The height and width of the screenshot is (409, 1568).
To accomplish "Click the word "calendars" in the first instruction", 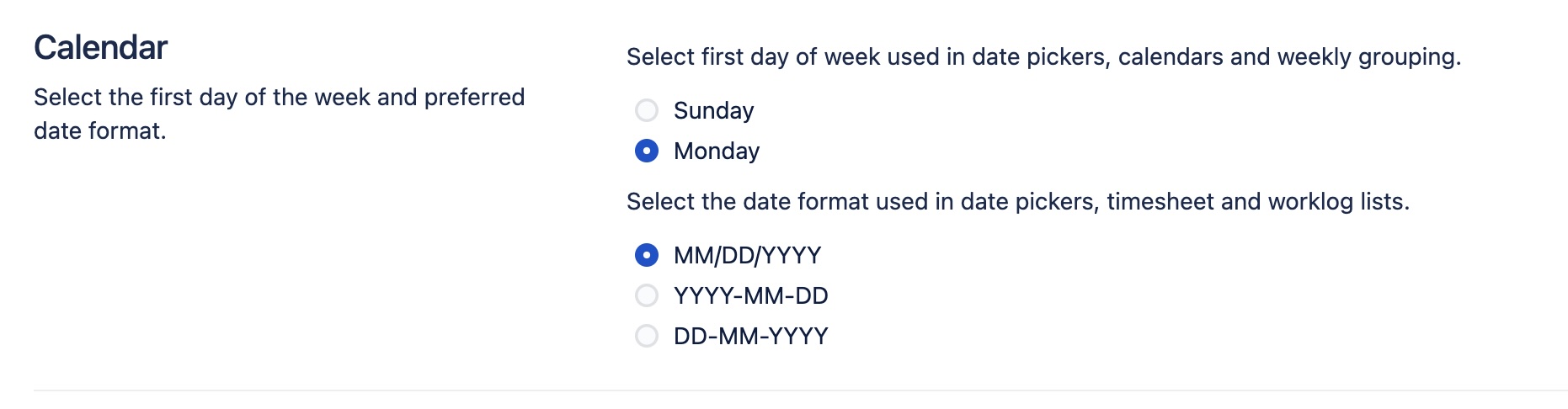I will [x=1171, y=57].
